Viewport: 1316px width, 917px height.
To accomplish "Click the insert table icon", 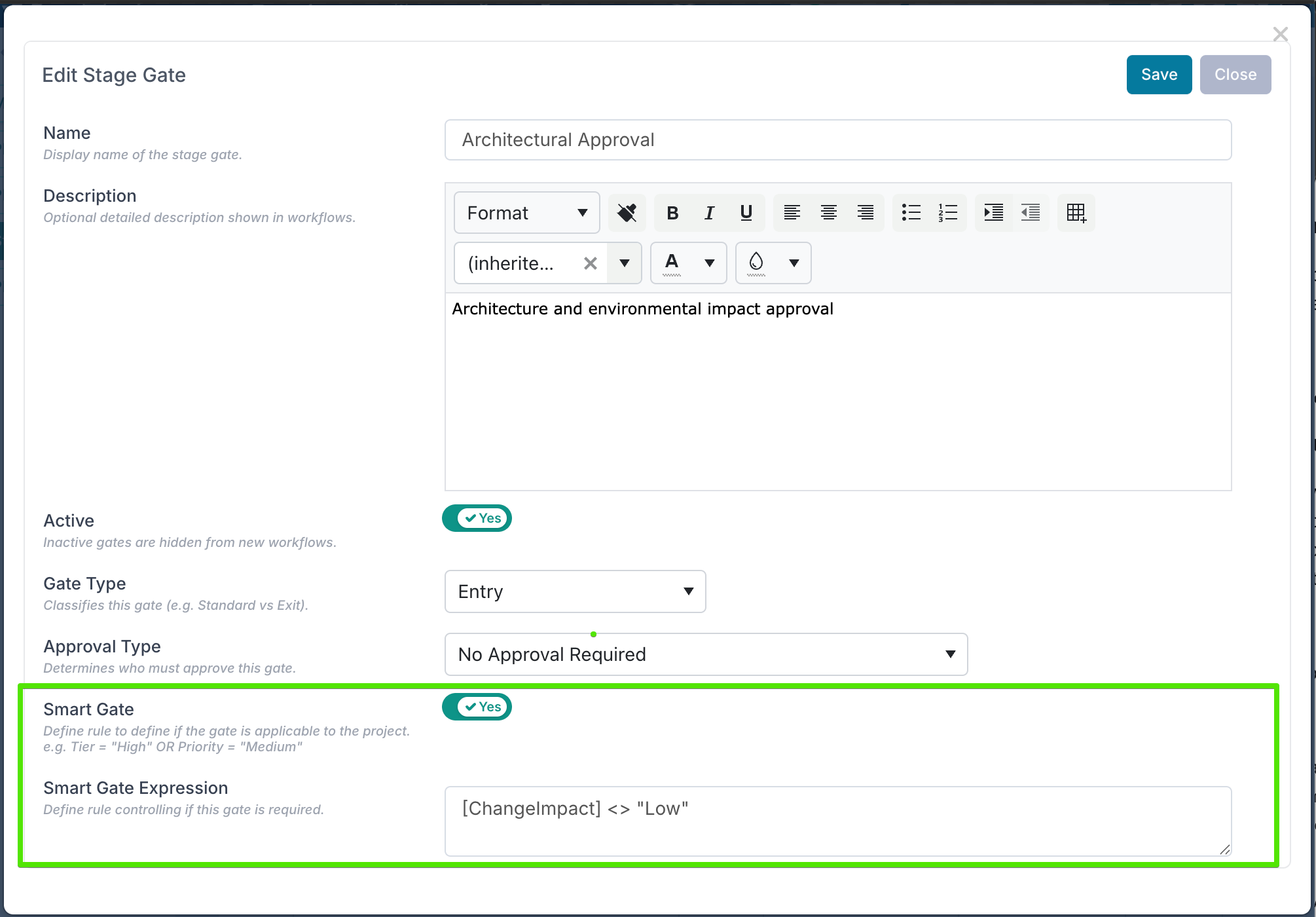I will [x=1076, y=213].
